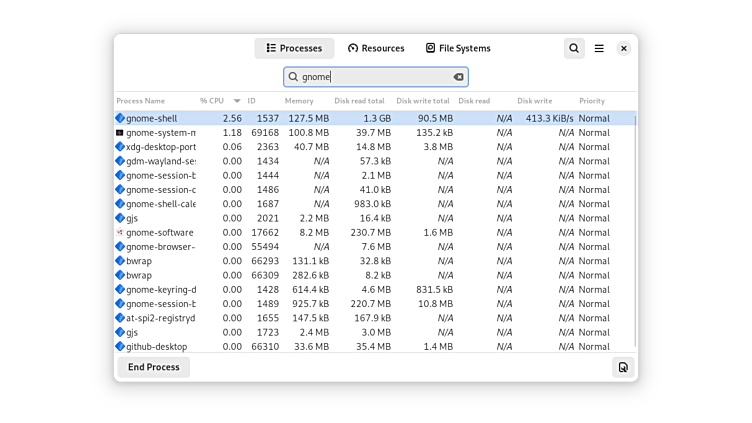Close the System Monitor window
Screen dimensions: 752x423
624,48
